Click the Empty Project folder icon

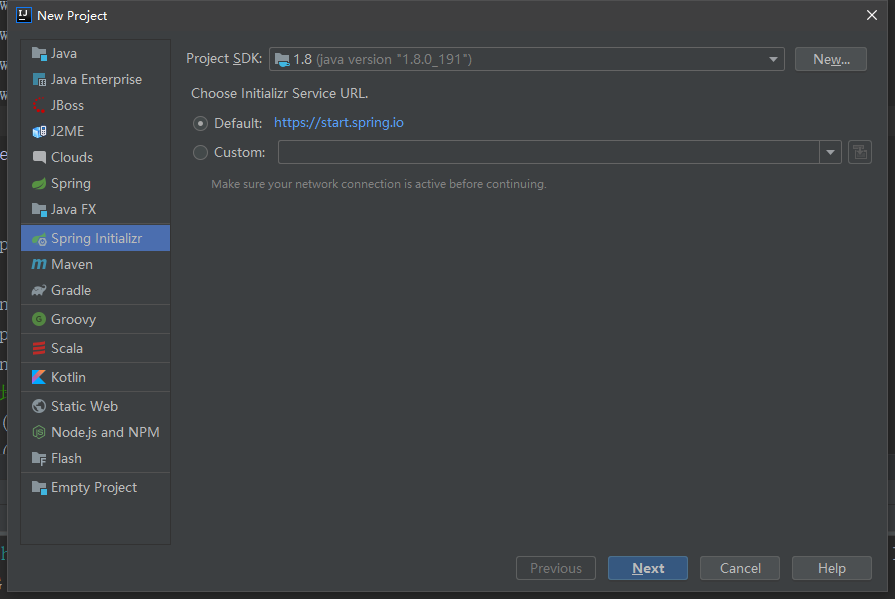point(39,488)
